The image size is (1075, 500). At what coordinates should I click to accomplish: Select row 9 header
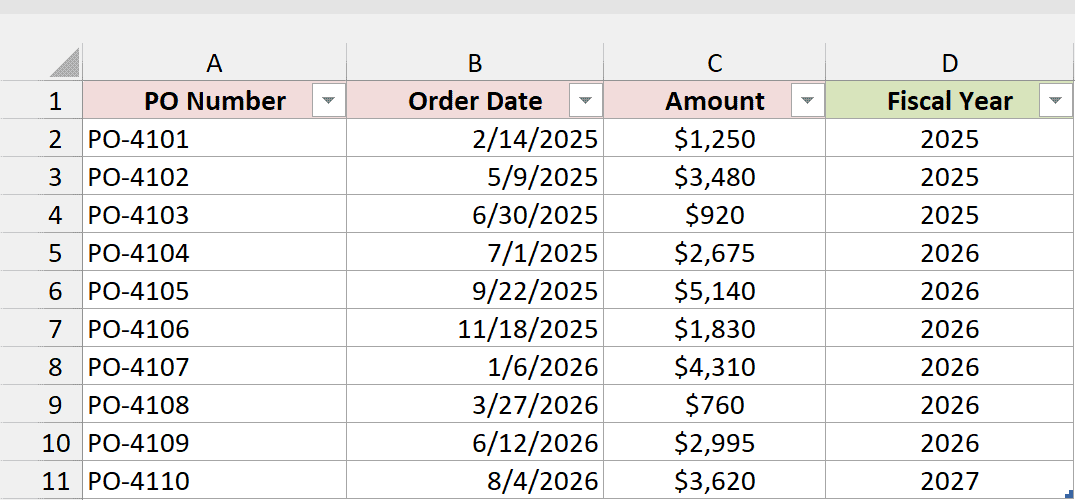point(41,405)
